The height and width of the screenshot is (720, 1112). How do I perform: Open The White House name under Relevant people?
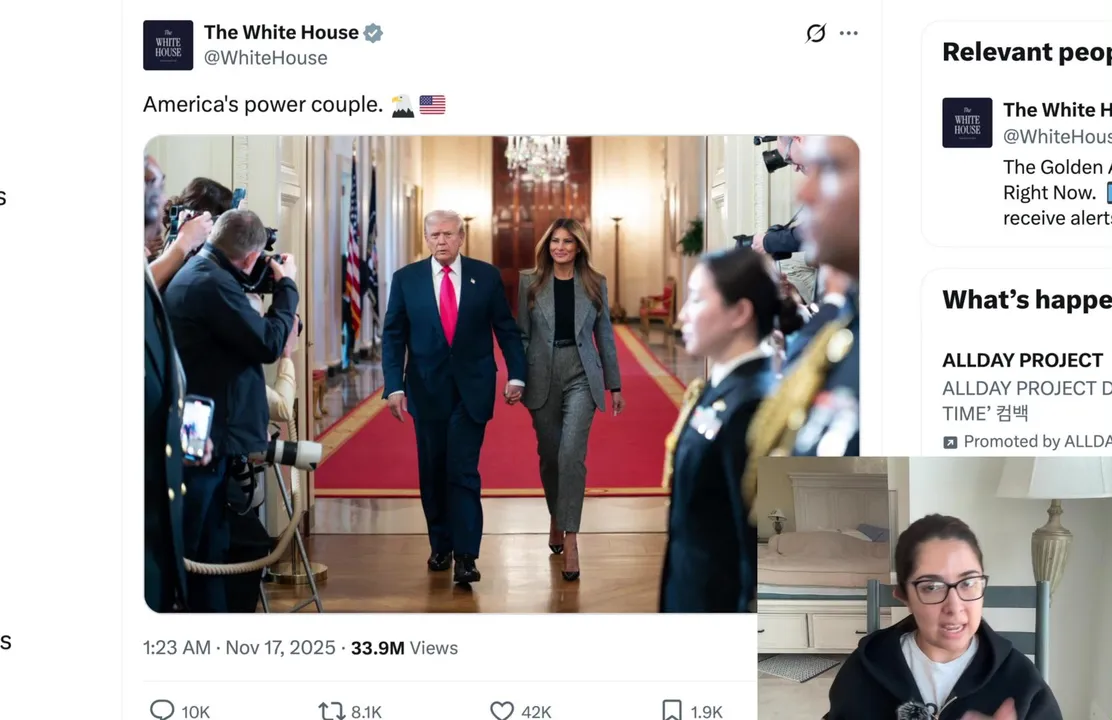1057,110
